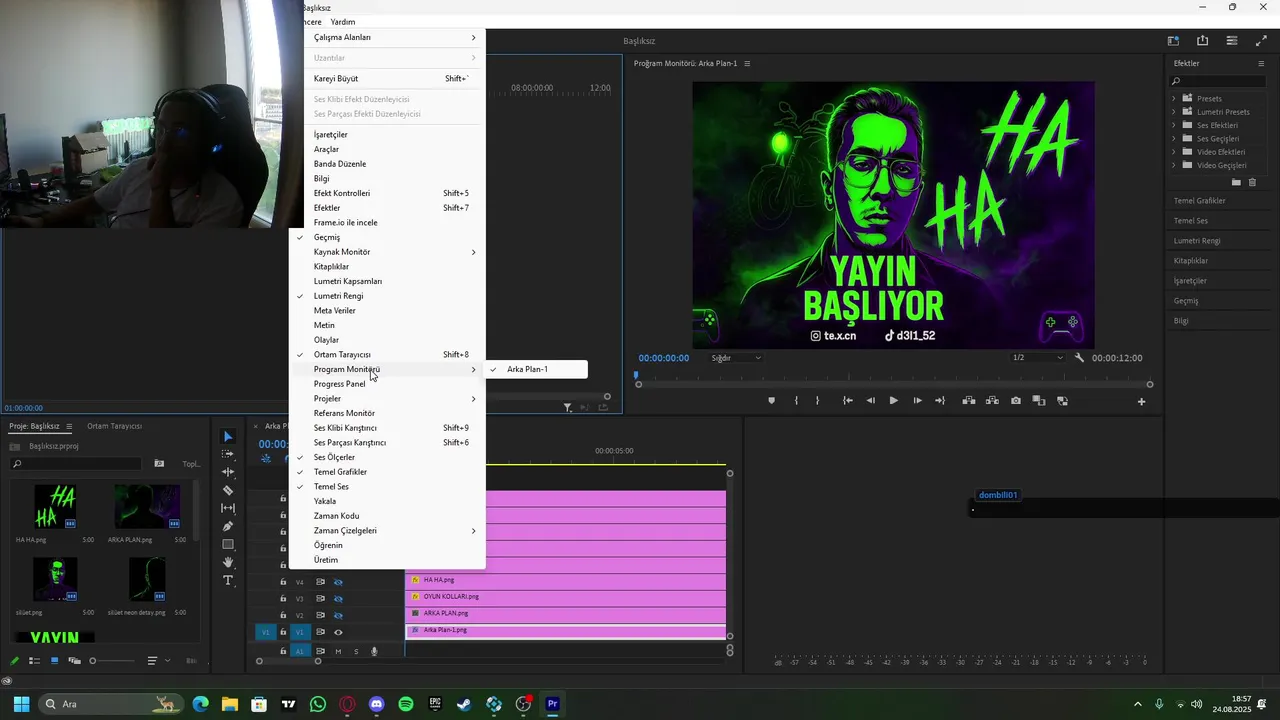
Task: Delete custom item trash icon in Effects
Action: coord(1252,182)
